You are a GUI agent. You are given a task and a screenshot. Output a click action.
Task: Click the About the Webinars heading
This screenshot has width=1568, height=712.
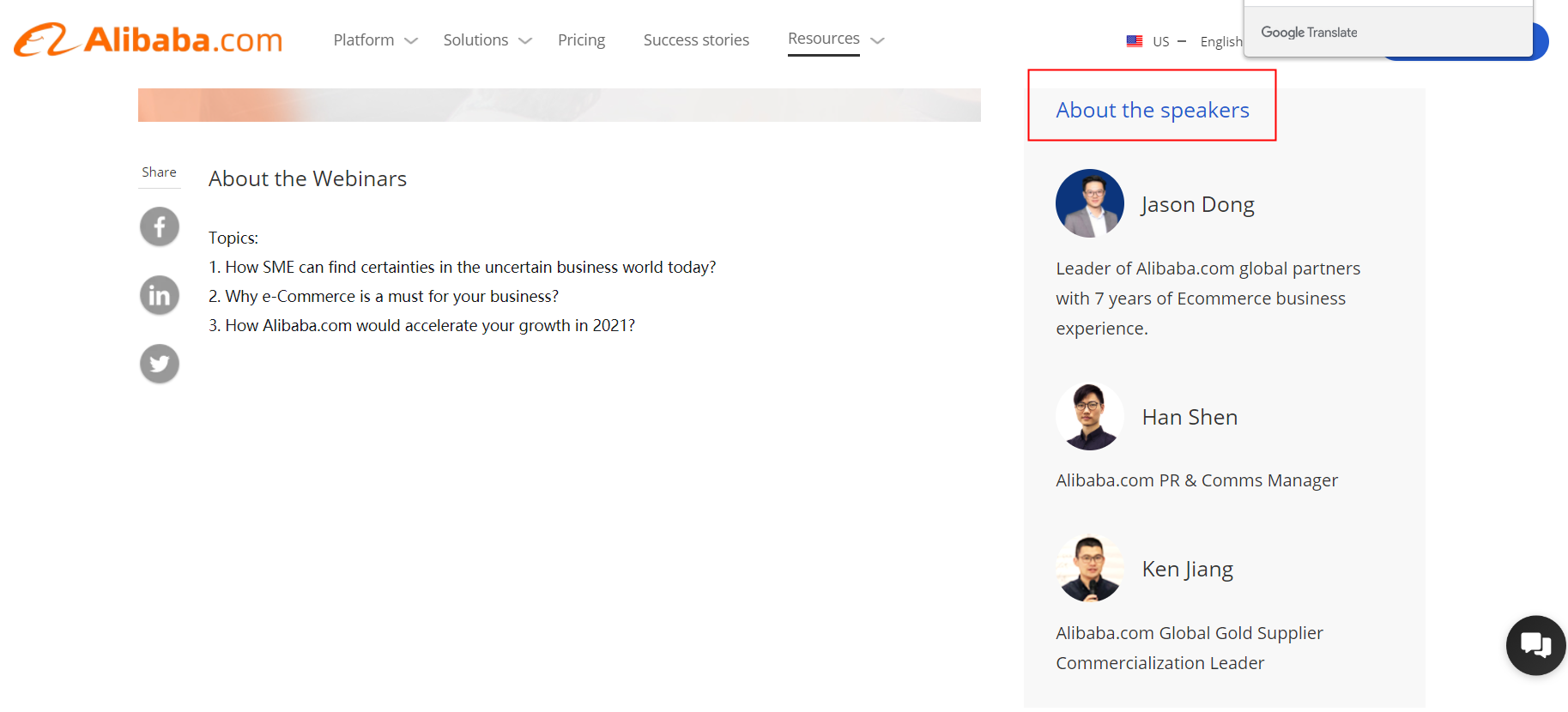click(307, 178)
